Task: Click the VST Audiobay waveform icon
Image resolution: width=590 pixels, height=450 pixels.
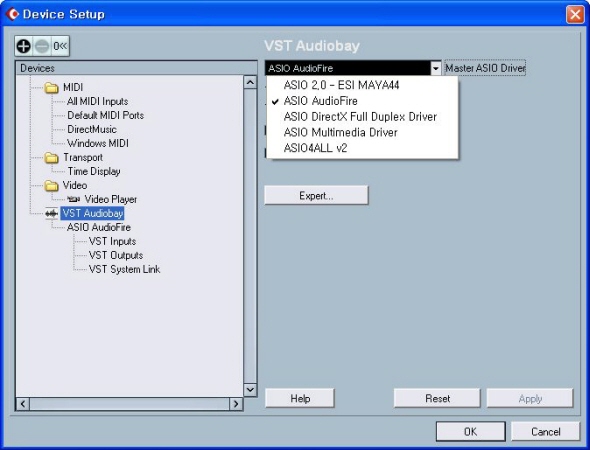Action: point(52,214)
